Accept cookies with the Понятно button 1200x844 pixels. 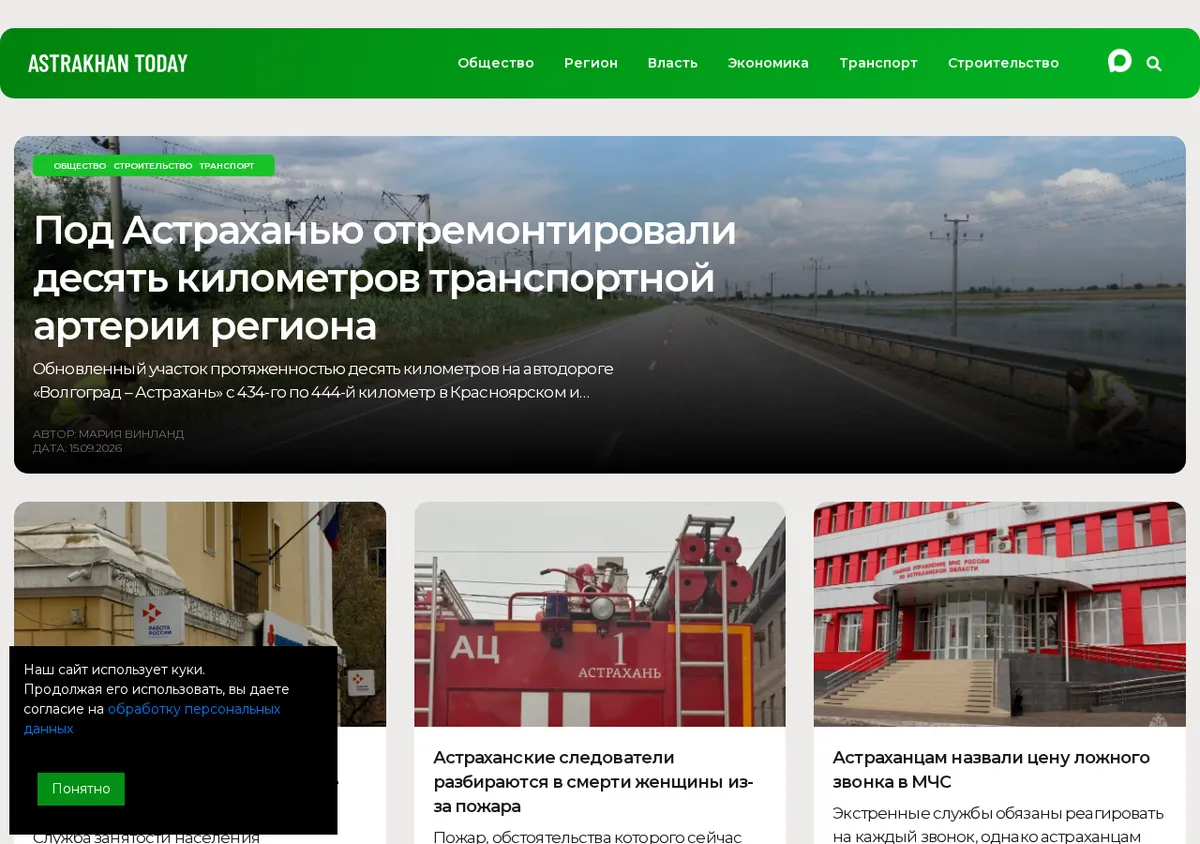[81, 789]
